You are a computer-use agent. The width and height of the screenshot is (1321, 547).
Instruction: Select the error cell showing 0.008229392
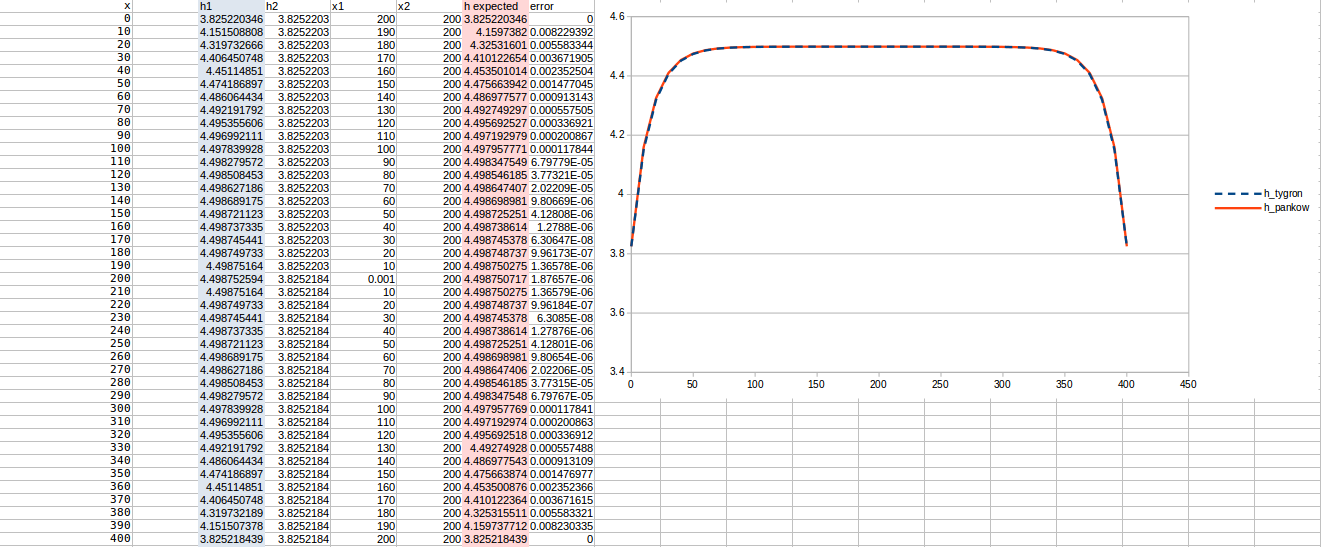(x=560, y=32)
